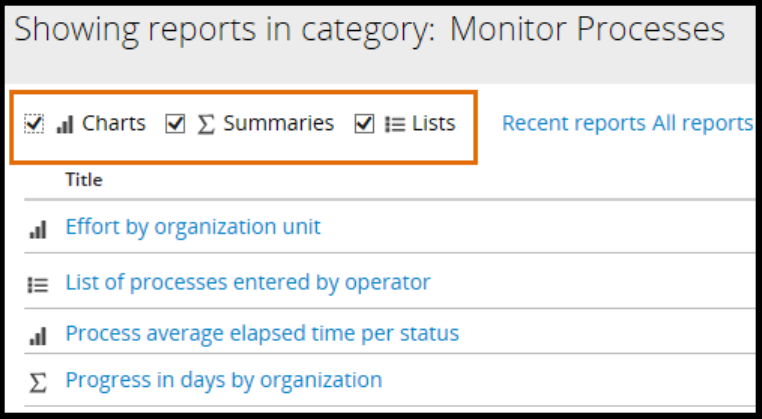Click list icon for List of processes report
Image resolution: width=762 pixels, height=419 pixels.
38,284
